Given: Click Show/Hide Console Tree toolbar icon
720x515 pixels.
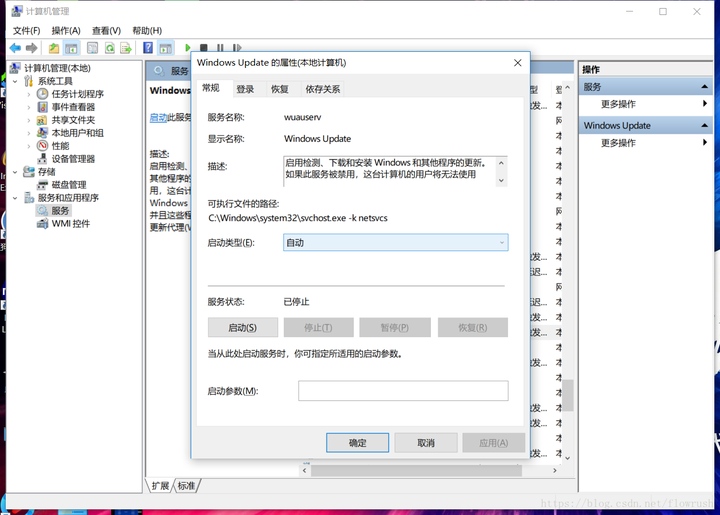Looking at the screenshot, I should coord(71,48).
